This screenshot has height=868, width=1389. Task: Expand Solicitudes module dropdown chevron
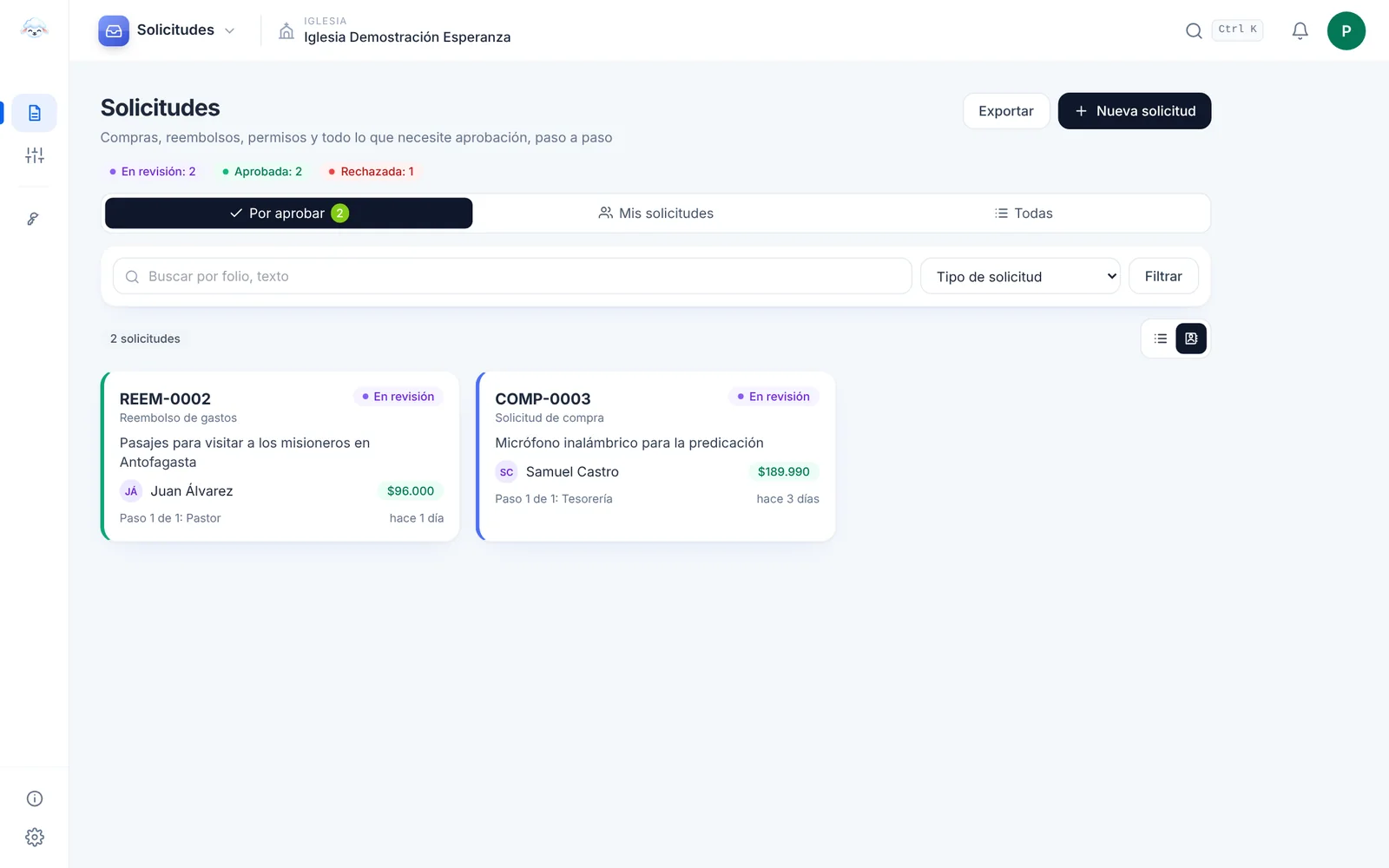229,30
